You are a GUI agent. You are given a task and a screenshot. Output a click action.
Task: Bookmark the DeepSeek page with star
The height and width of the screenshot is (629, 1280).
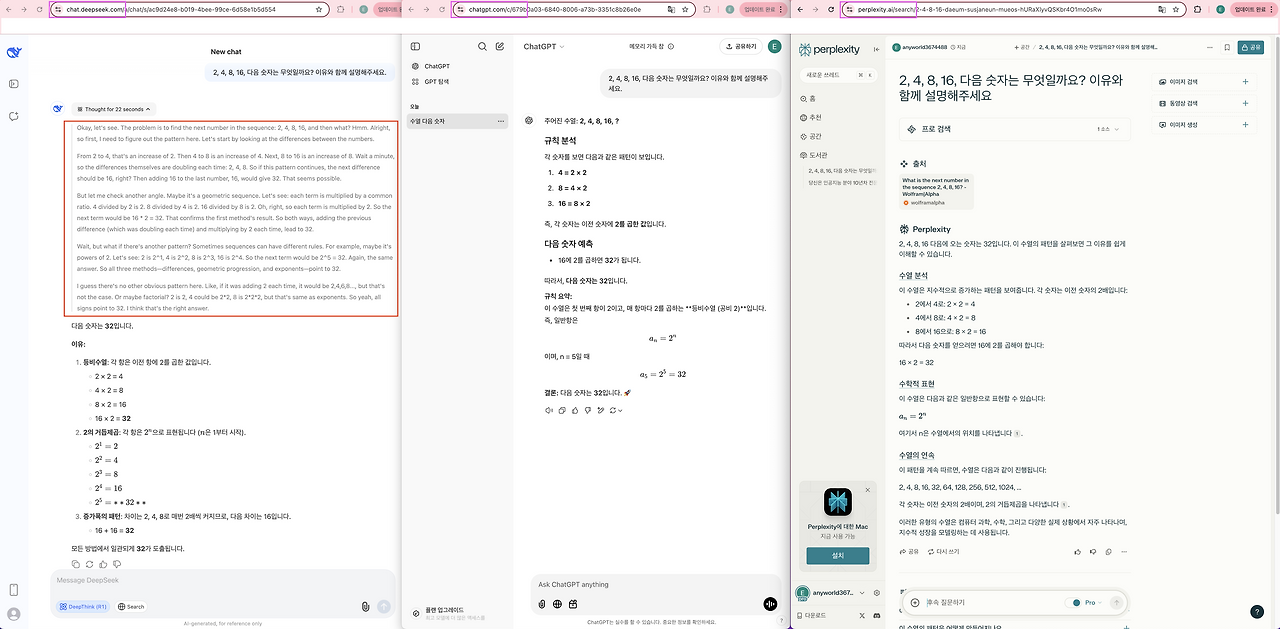tap(319, 9)
